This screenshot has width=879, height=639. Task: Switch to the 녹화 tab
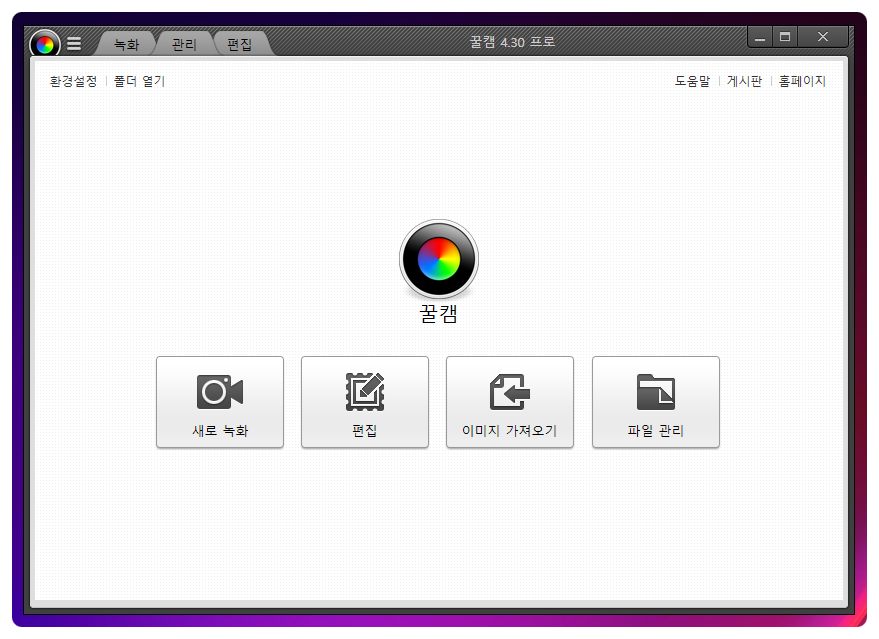(x=126, y=44)
